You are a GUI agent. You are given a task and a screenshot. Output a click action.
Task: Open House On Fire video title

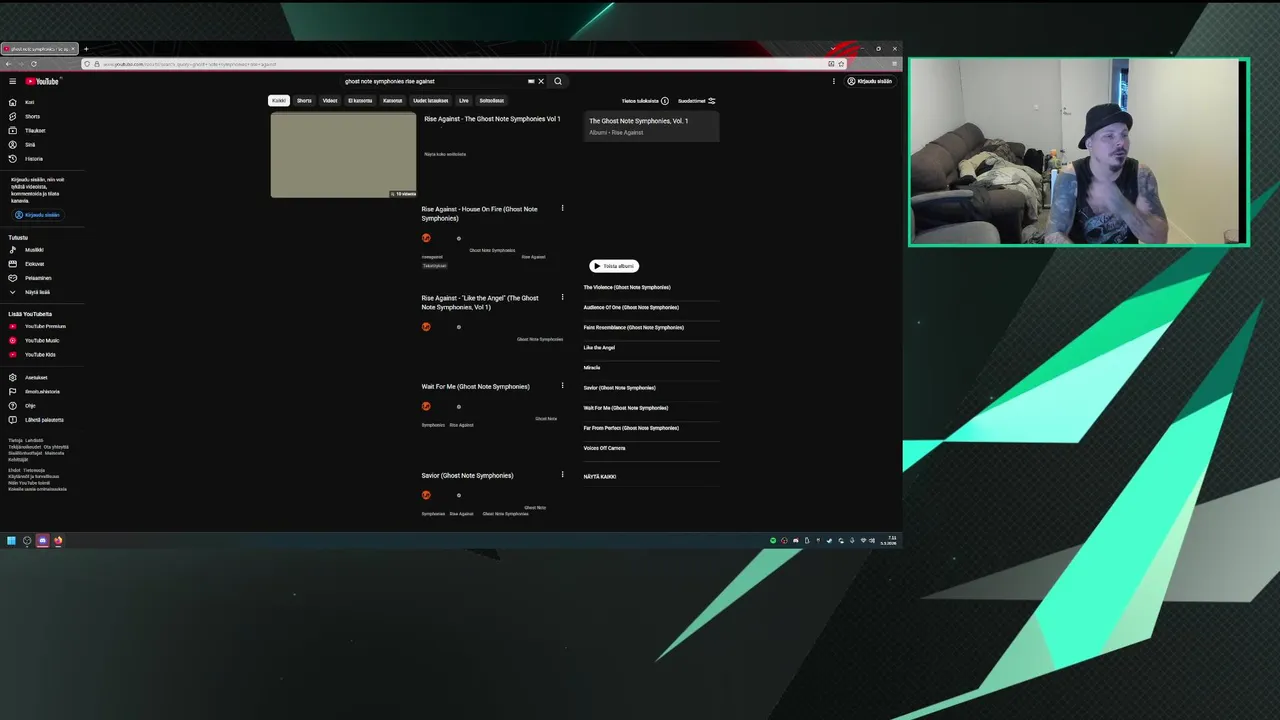pos(479,213)
